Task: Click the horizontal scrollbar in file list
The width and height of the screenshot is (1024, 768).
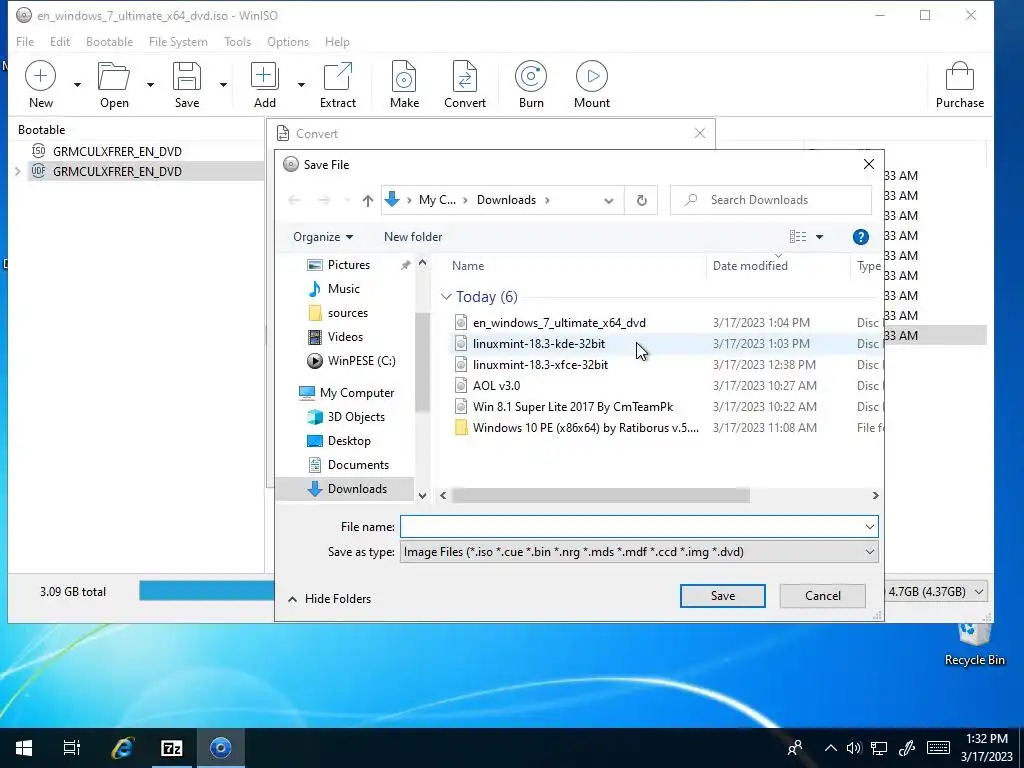Action: click(601, 496)
